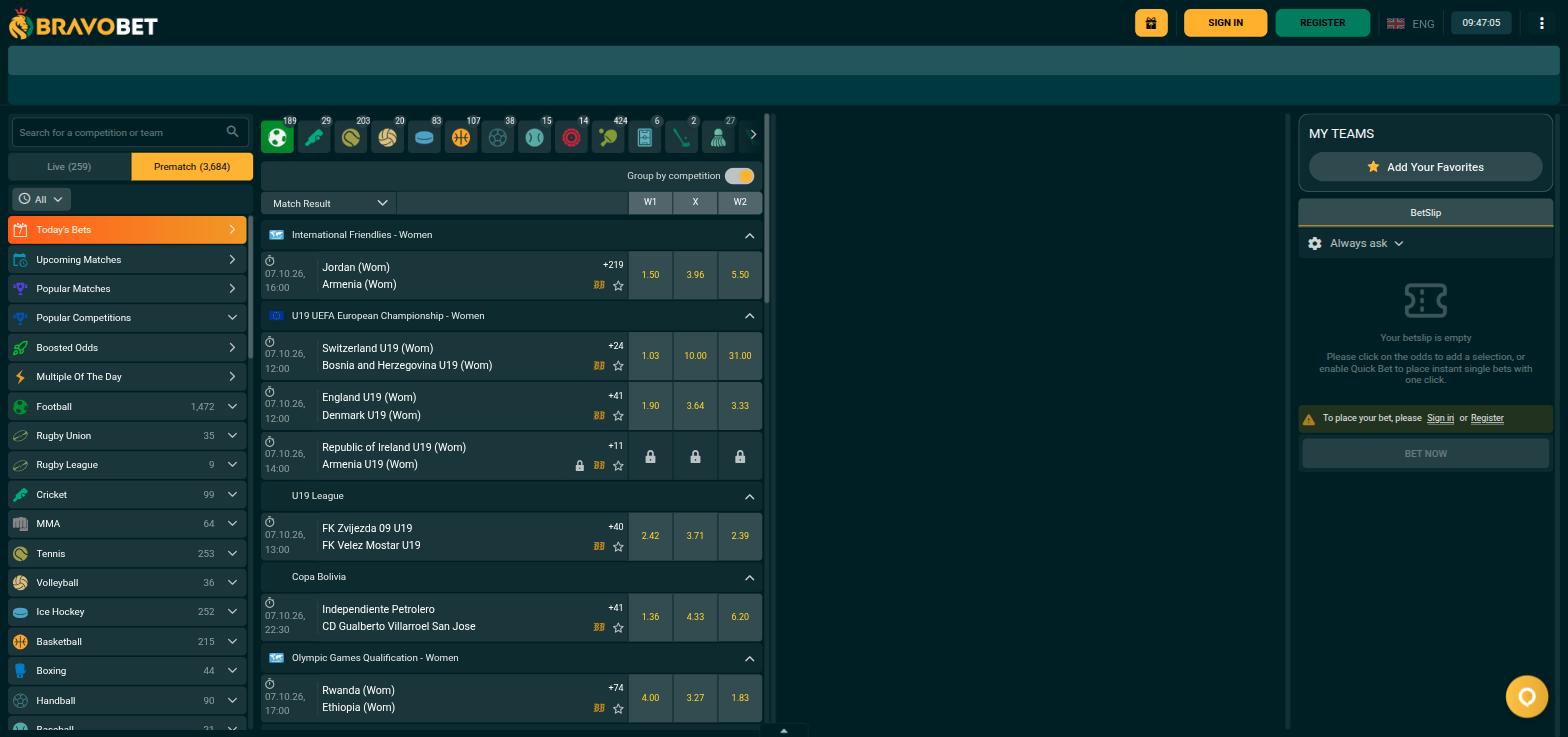Select the volleyball icon with count 20

387,137
